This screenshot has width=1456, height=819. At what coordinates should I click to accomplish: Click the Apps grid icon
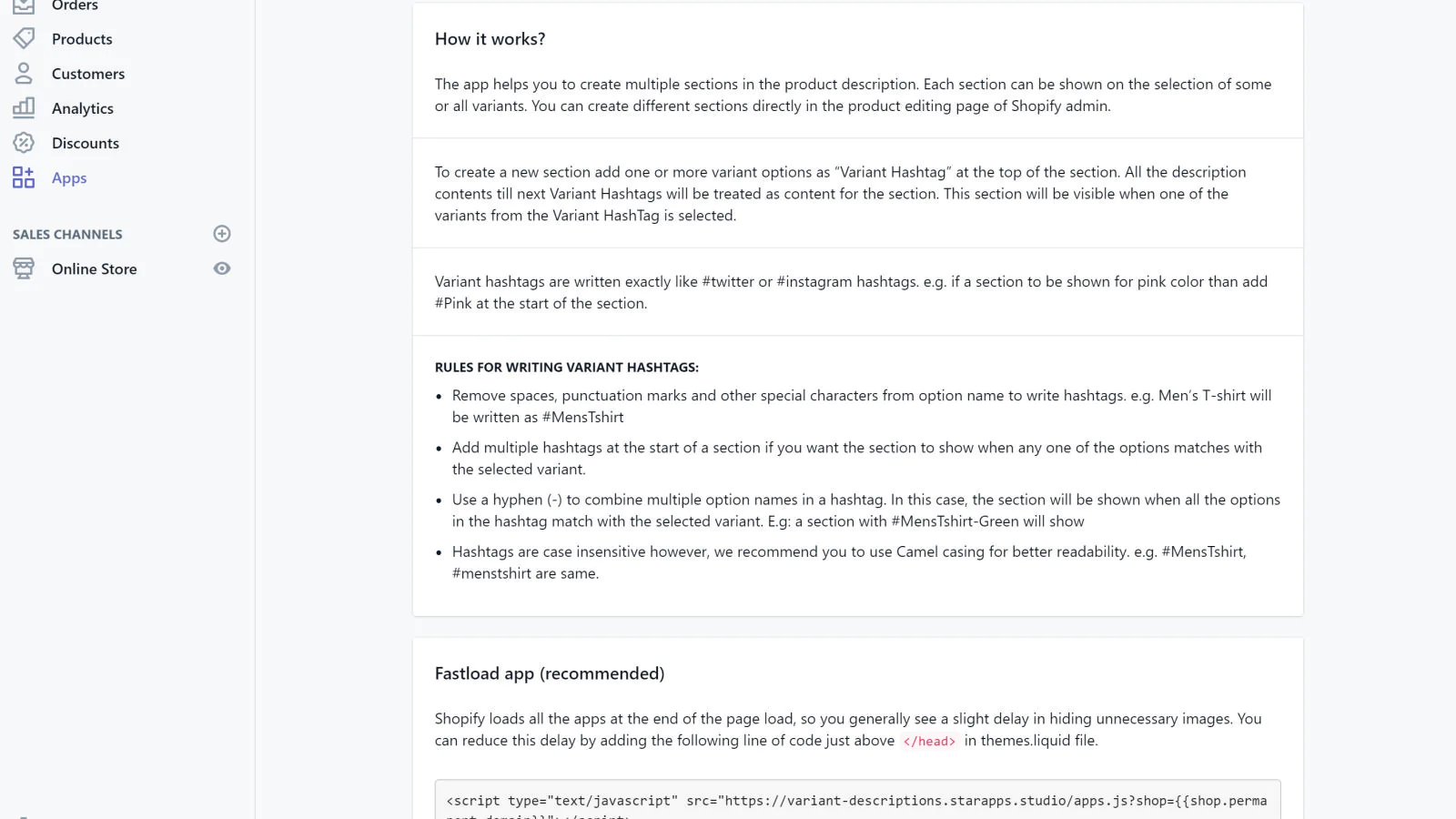click(x=24, y=177)
